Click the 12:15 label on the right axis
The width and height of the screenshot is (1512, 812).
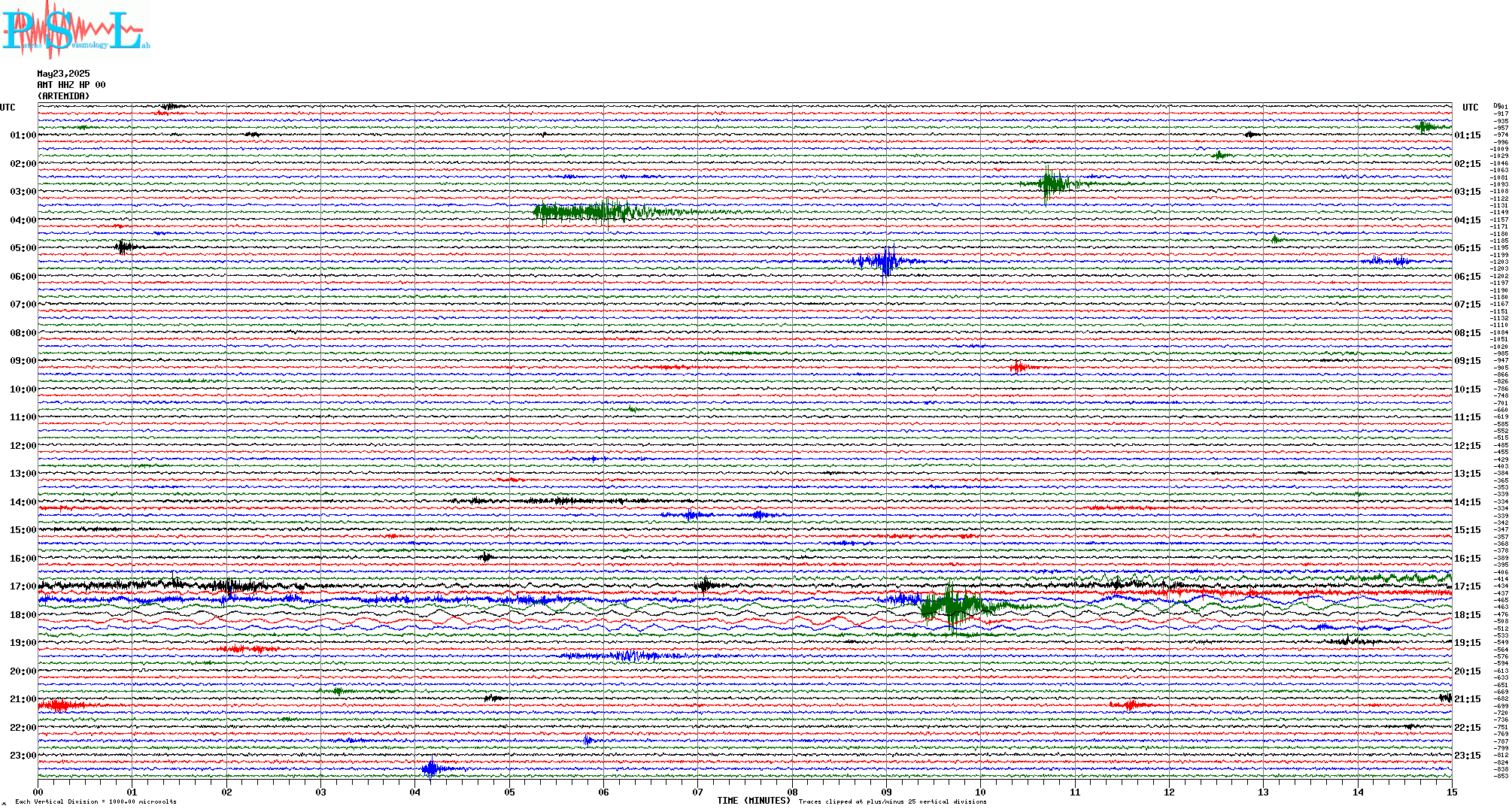[1468, 446]
